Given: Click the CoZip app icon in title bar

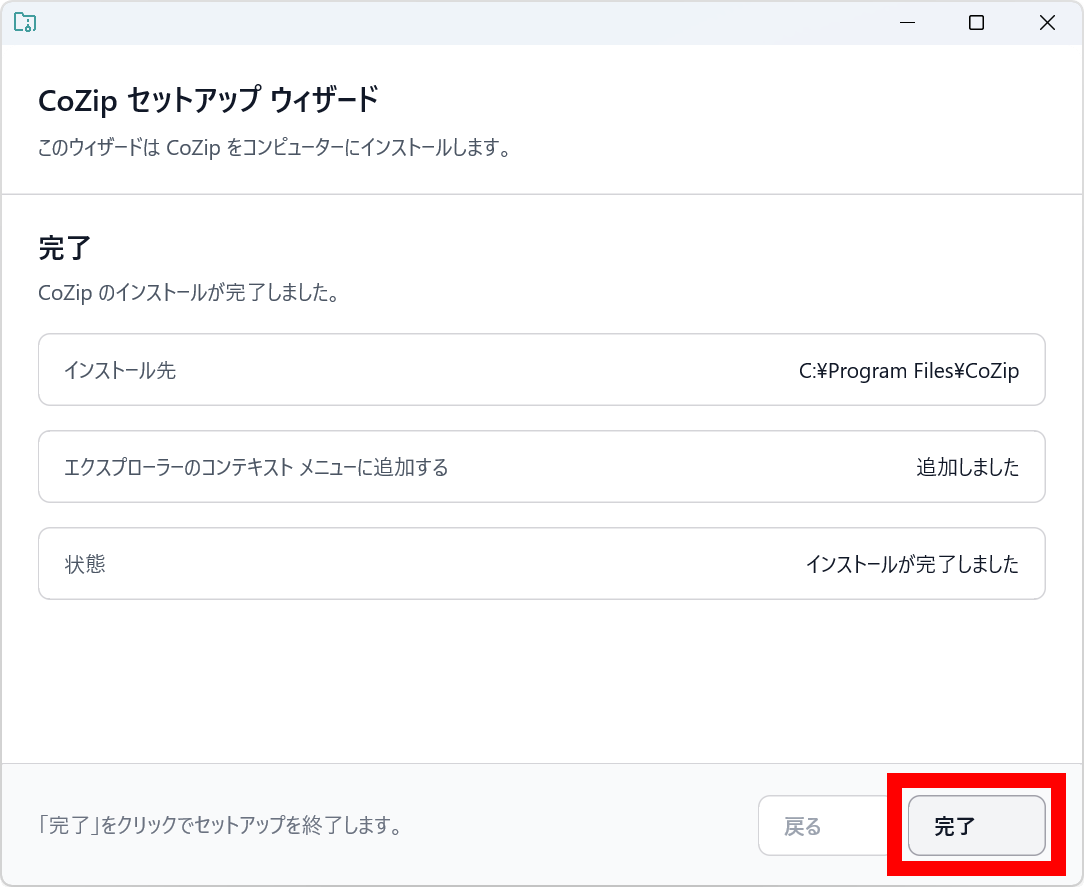Looking at the screenshot, I should pos(25,23).
